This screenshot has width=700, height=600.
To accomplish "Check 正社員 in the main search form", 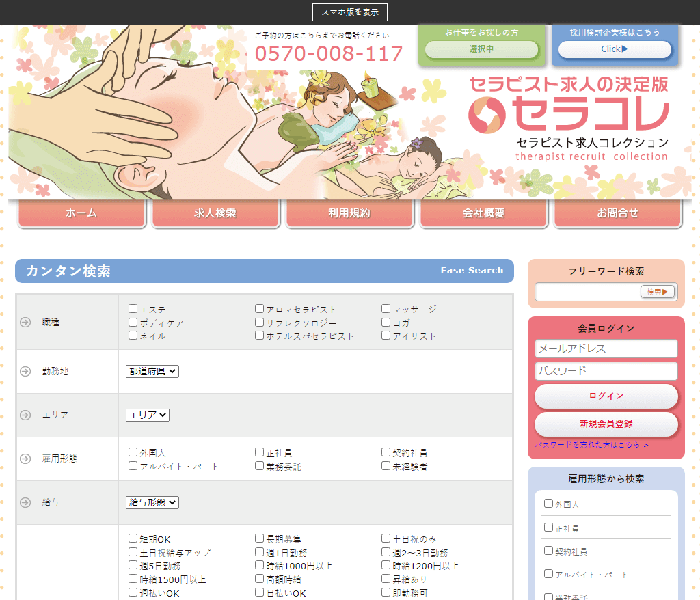I will pos(259,452).
